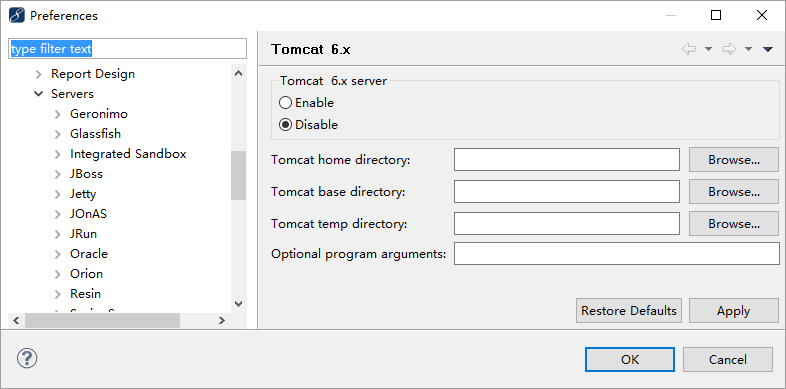Maximize the Preferences window
The width and height of the screenshot is (786, 389).
pos(716,16)
